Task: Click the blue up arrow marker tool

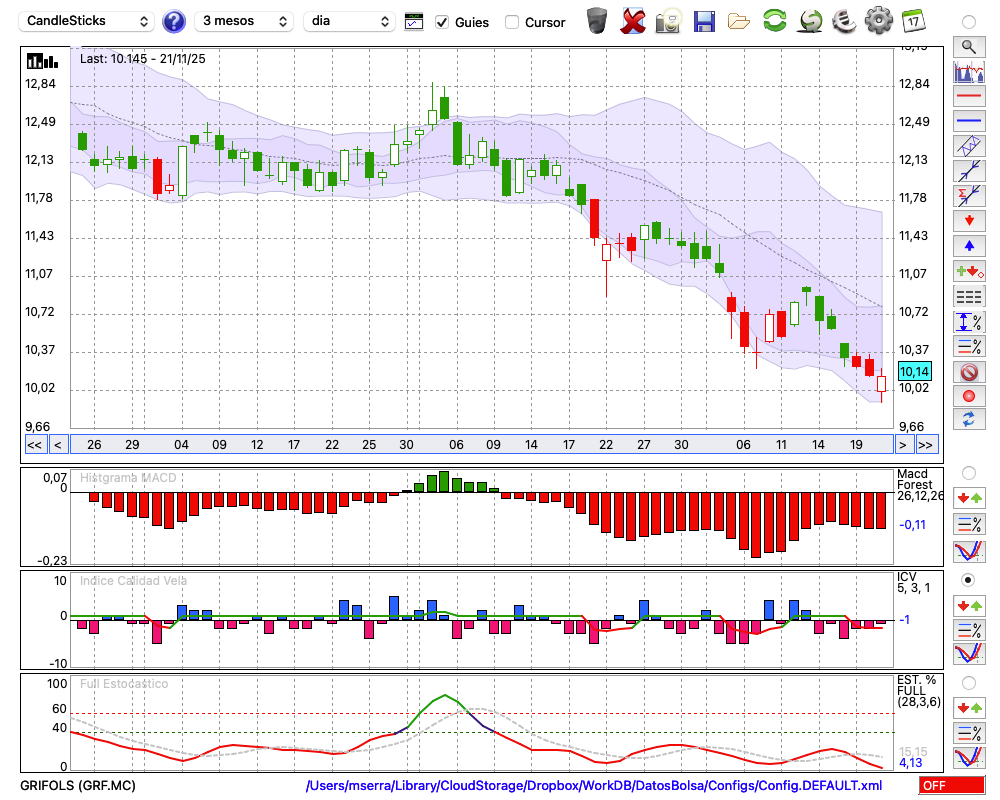Action: (968, 245)
